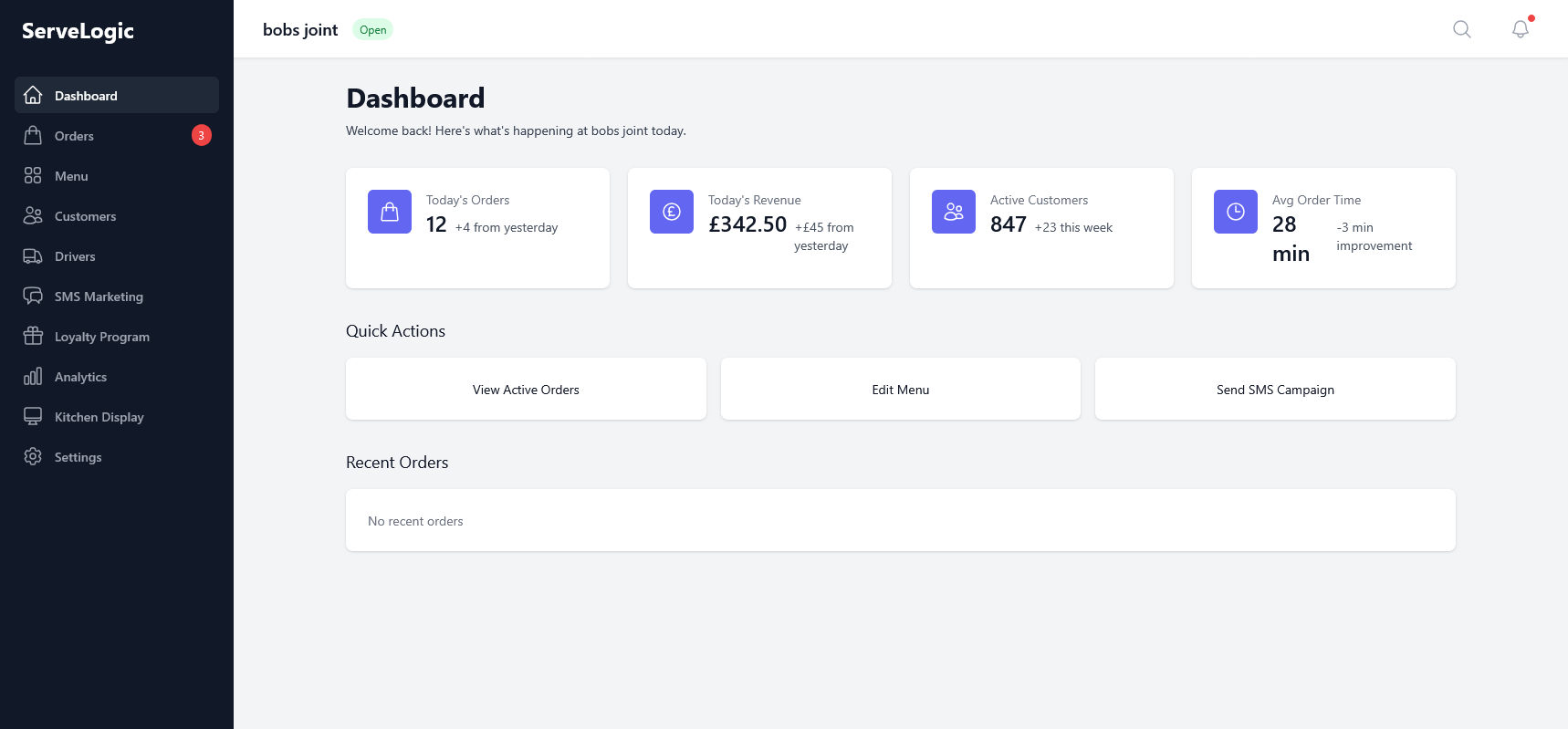This screenshot has height=729, width=1568.
Task: Go to the Menu section
Action: click(x=71, y=176)
